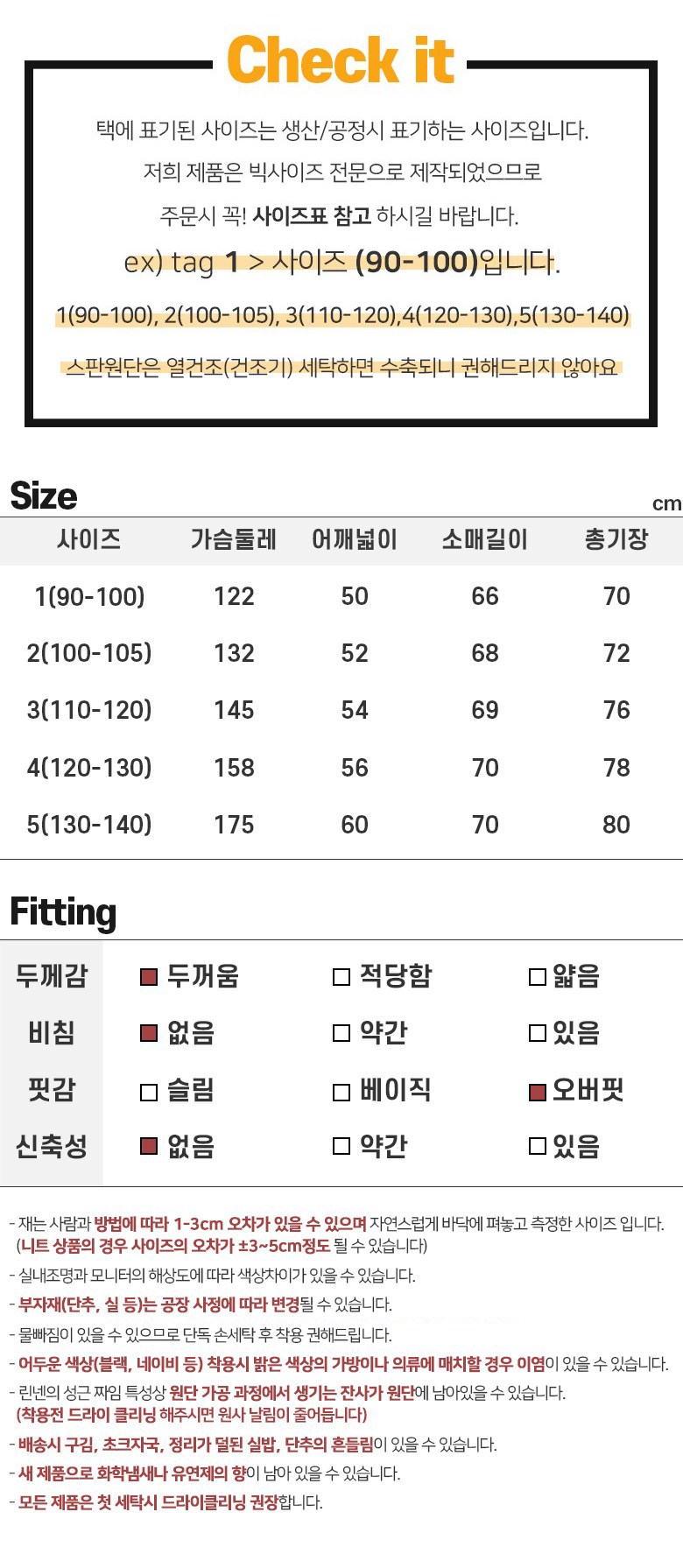The image size is (683, 1568).
Task: Select the 1(90-100) size row
Action: [x=341, y=596]
